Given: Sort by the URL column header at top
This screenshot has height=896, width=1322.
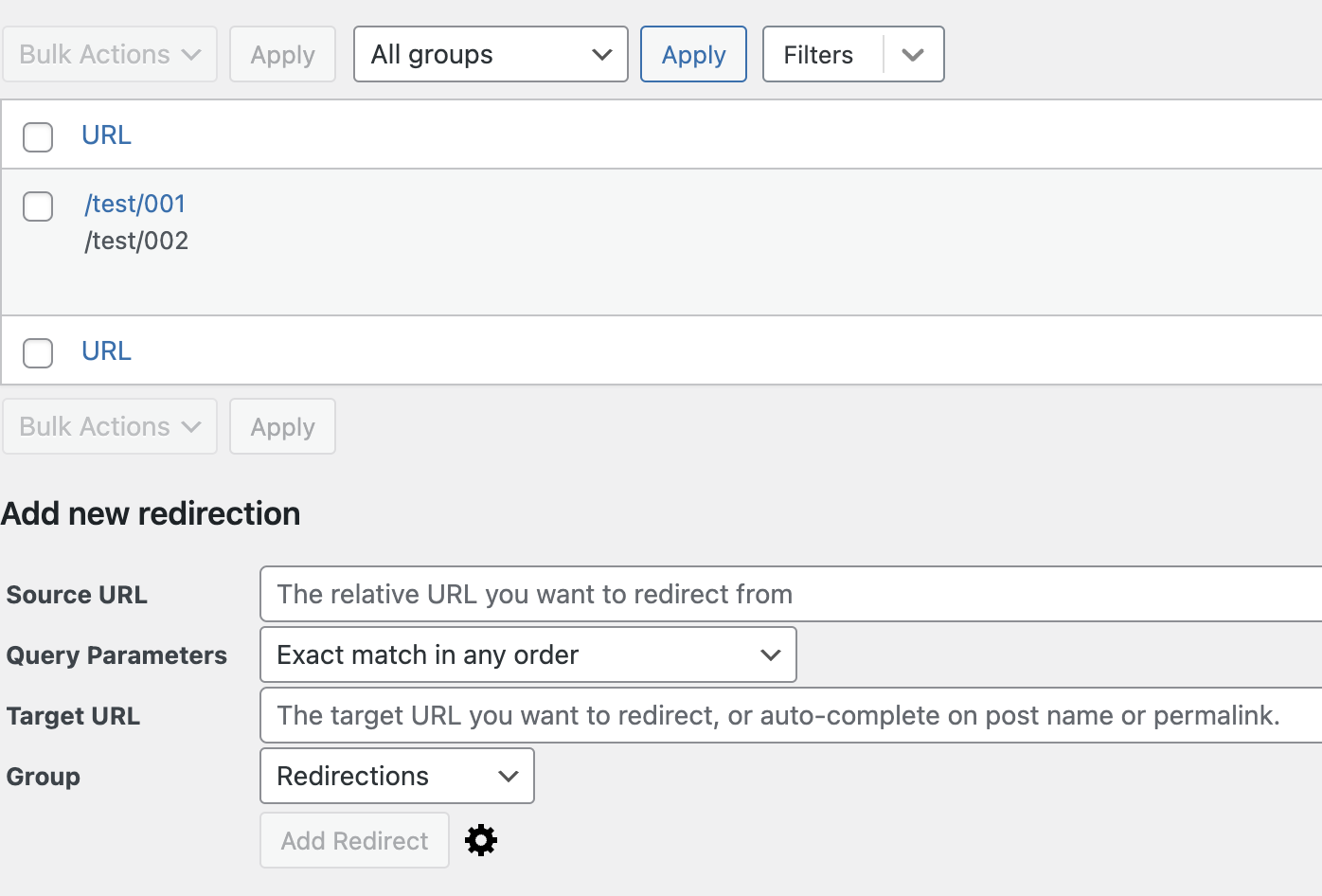Looking at the screenshot, I should pyautogui.click(x=106, y=135).
